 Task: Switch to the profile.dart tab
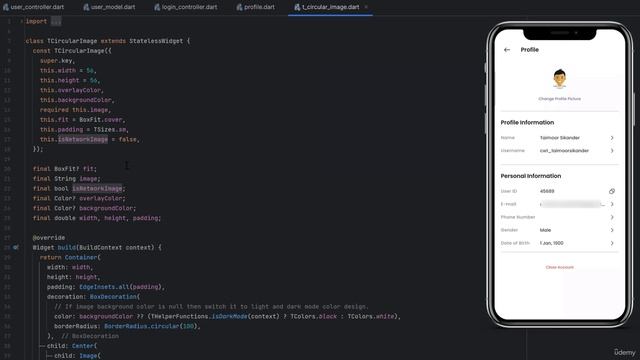click(256, 7)
